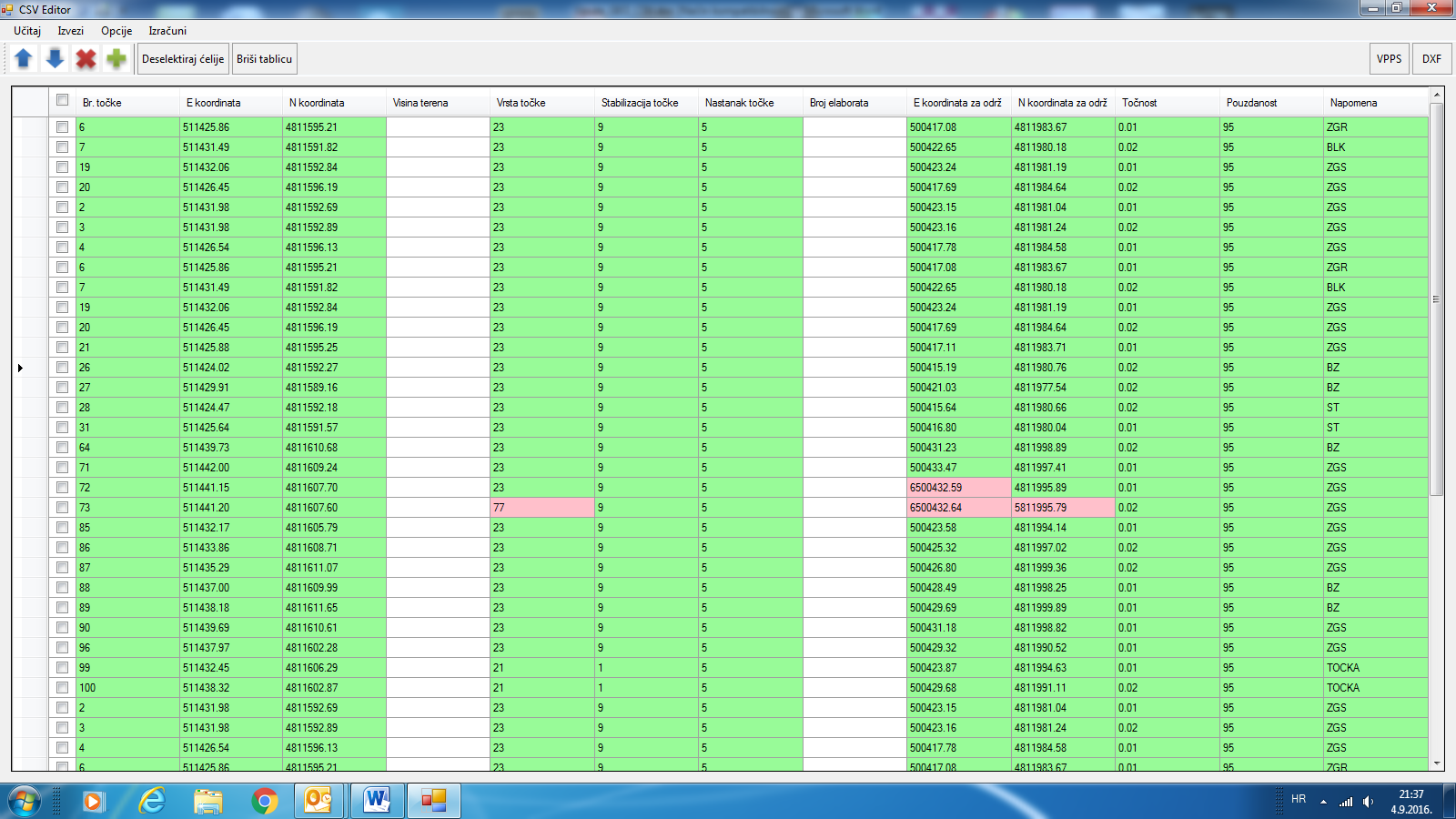Viewport: 1456px width, 819px height.
Task: Click the volume speaker tray icon
Action: point(1368,802)
